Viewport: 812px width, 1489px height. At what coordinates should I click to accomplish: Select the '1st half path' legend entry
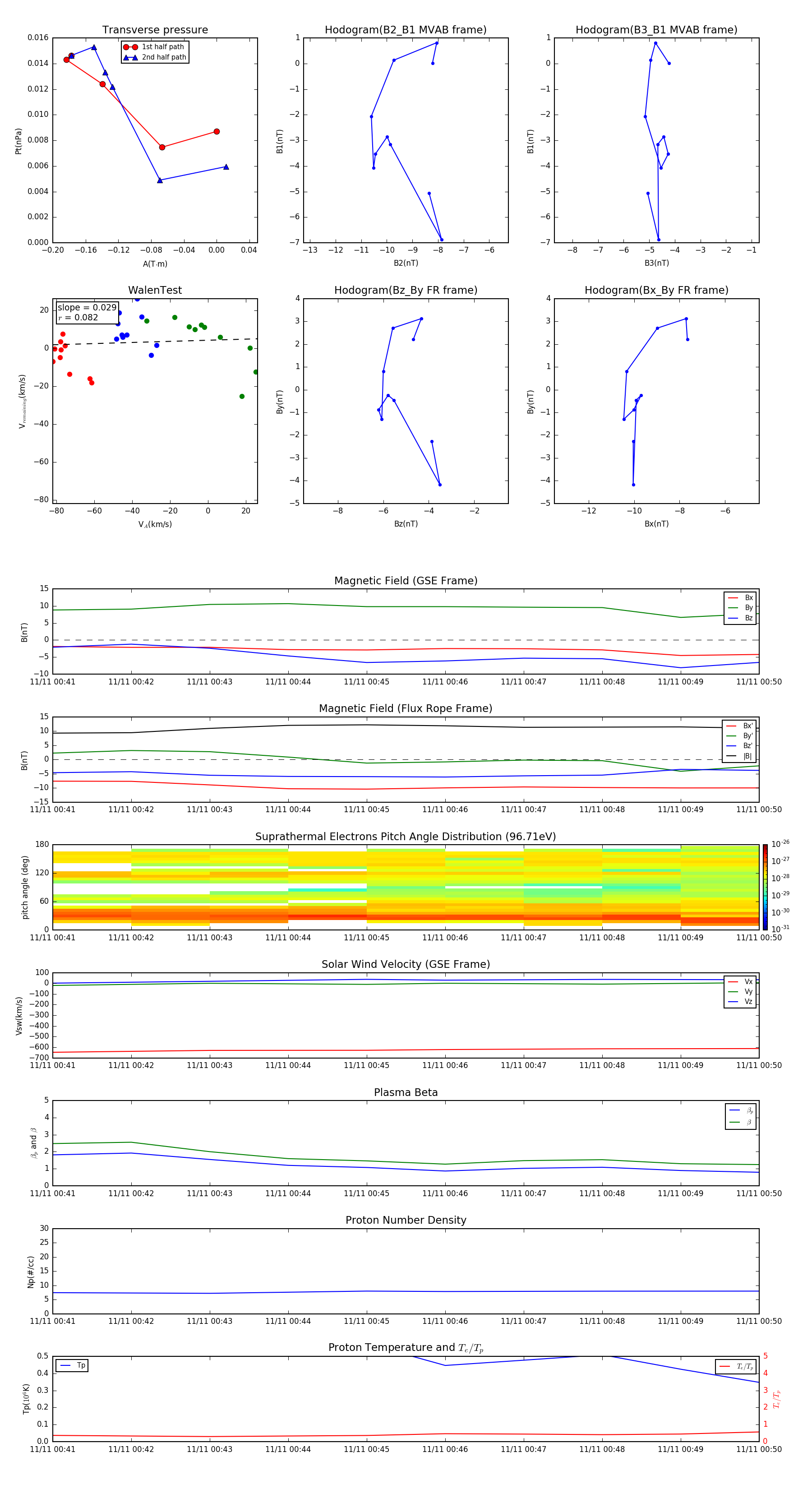click(x=154, y=47)
